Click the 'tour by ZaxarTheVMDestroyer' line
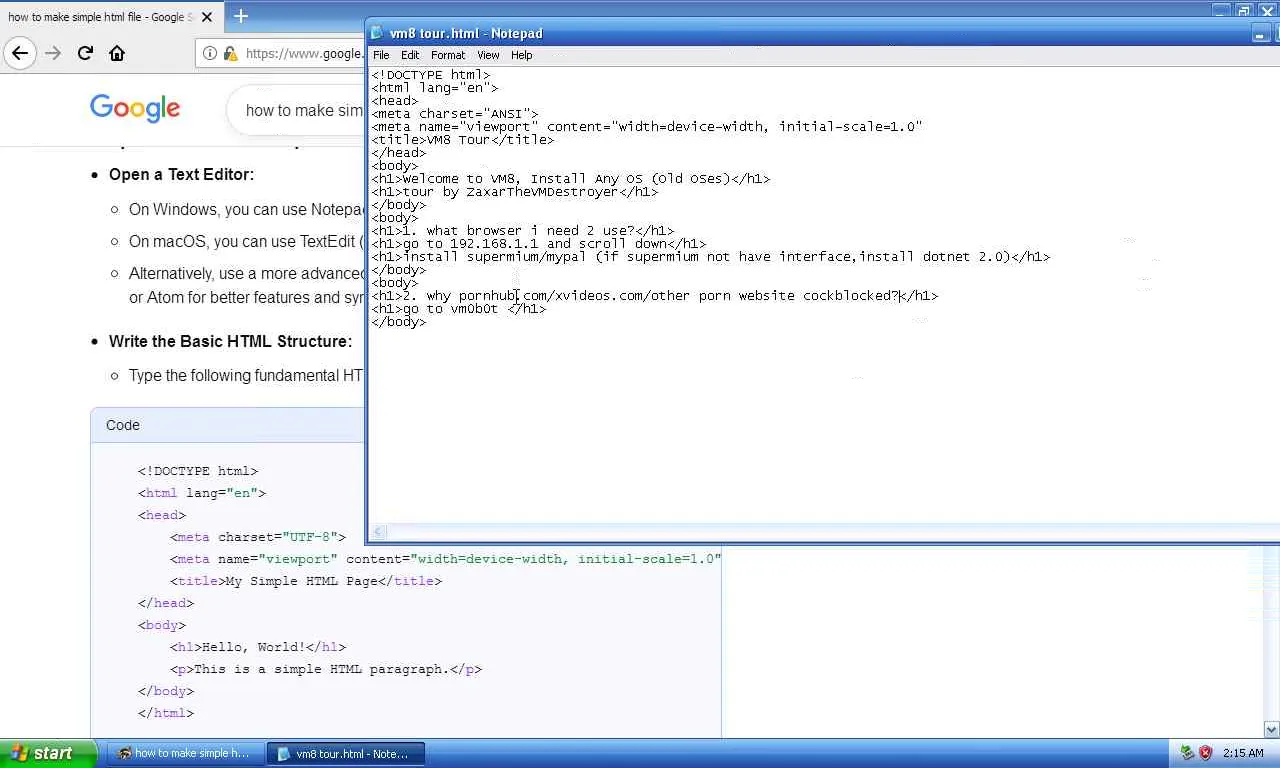Image resolution: width=1280 pixels, height=768 pixels. click(x=514, y=192)
